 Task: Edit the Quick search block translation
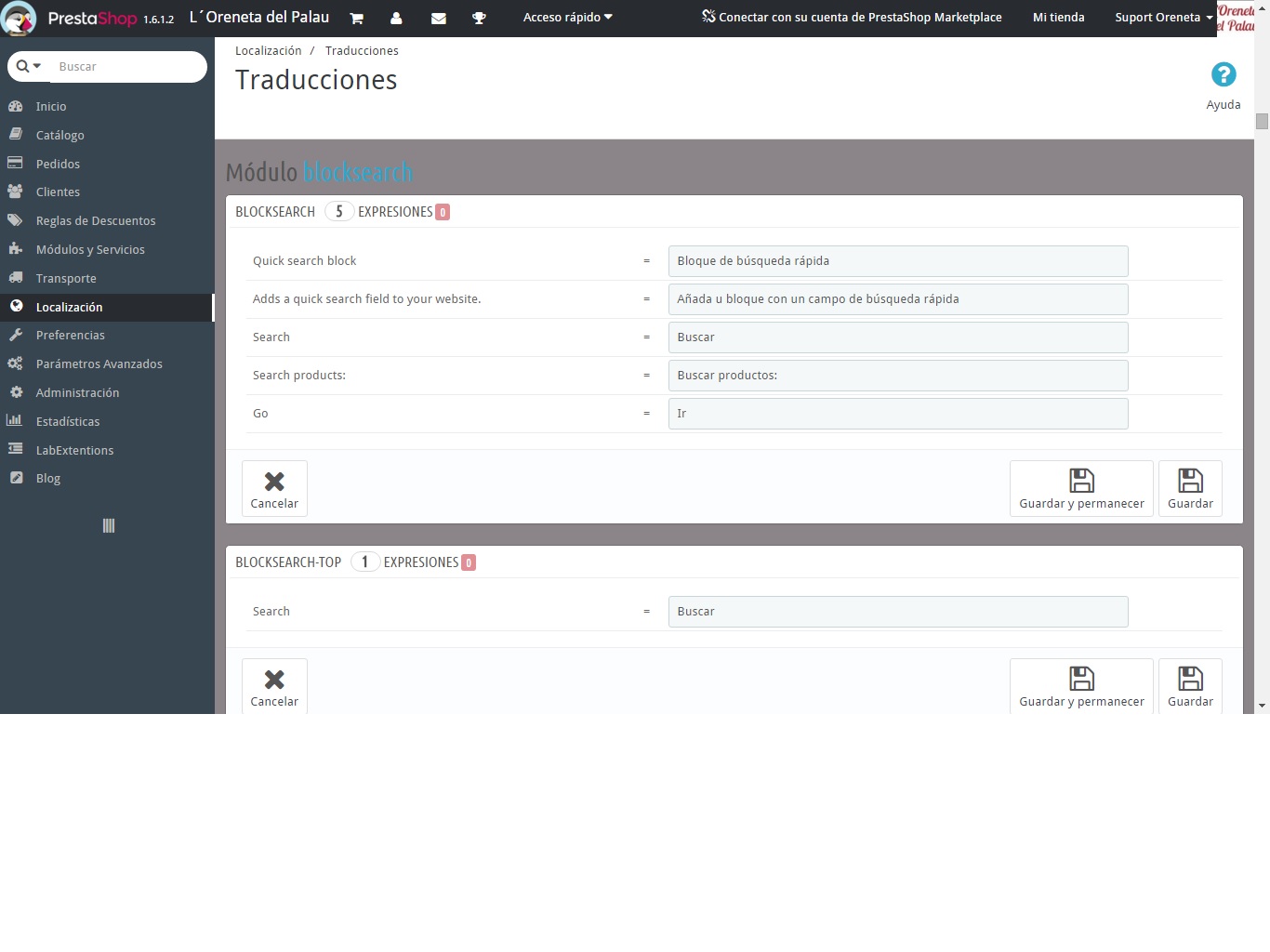(x=898, y=261)
